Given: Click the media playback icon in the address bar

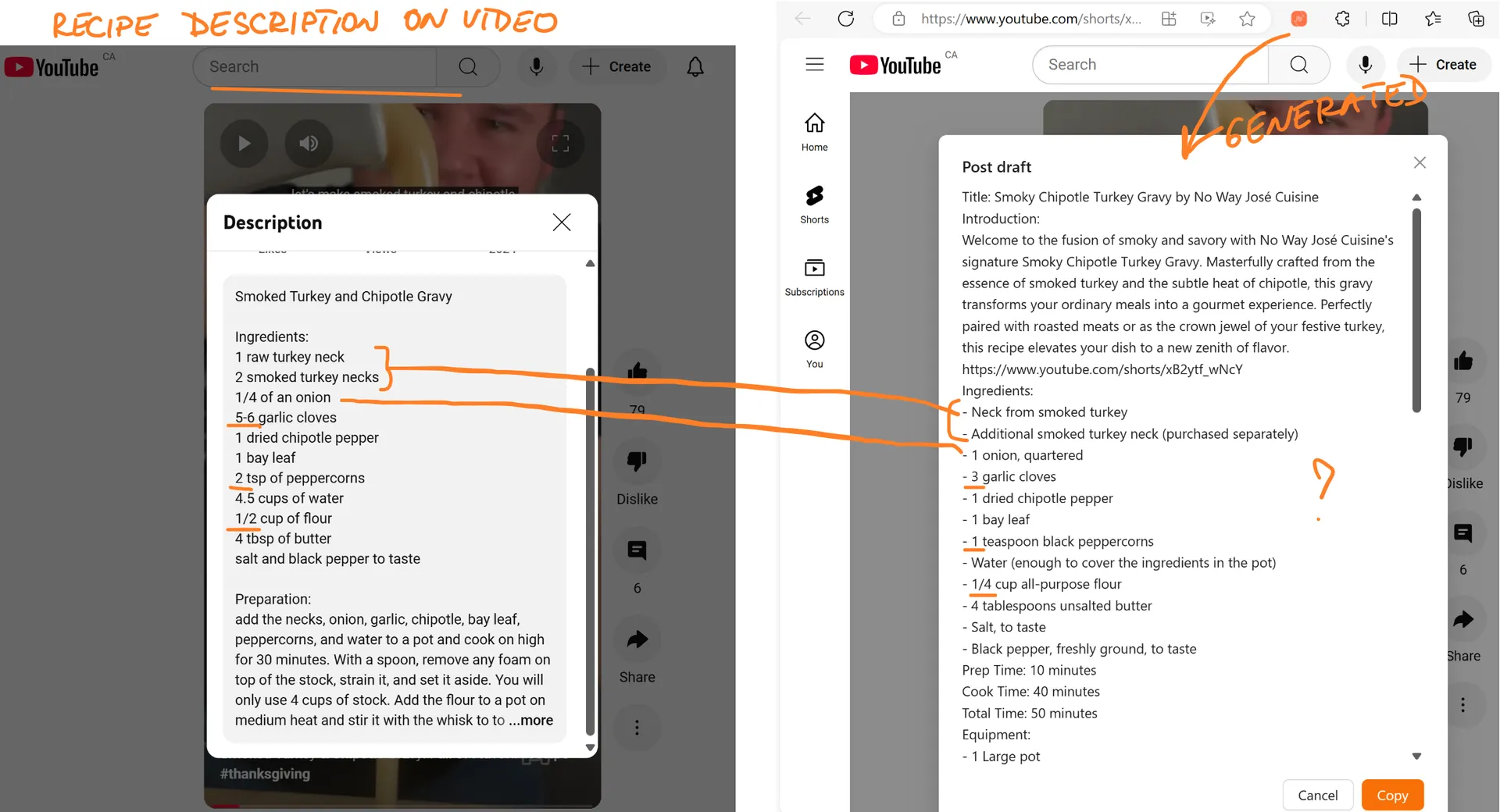Looking at the screenshot, I should (1208, 19).
